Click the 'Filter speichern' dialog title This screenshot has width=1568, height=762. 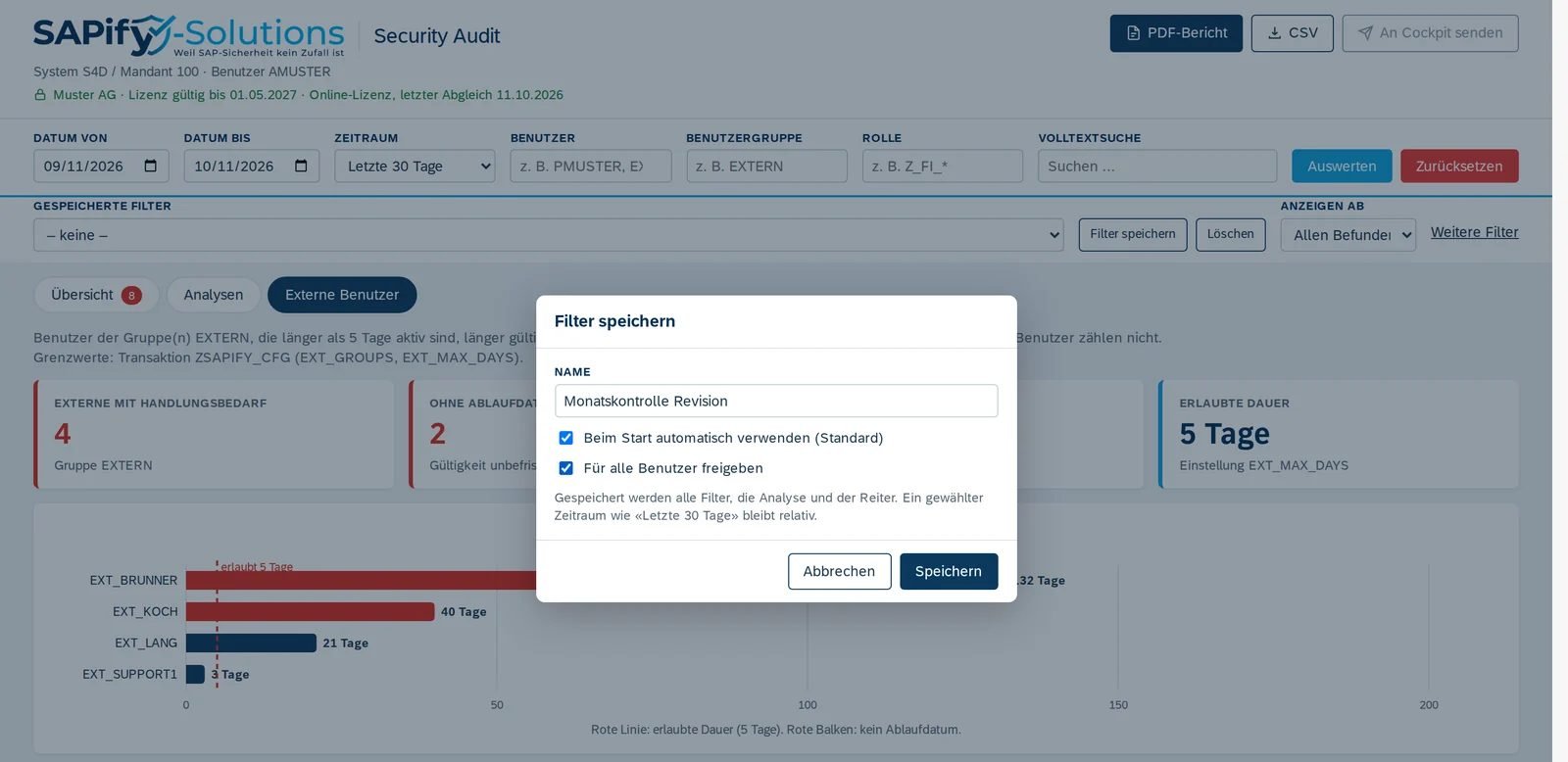(614, 321)
